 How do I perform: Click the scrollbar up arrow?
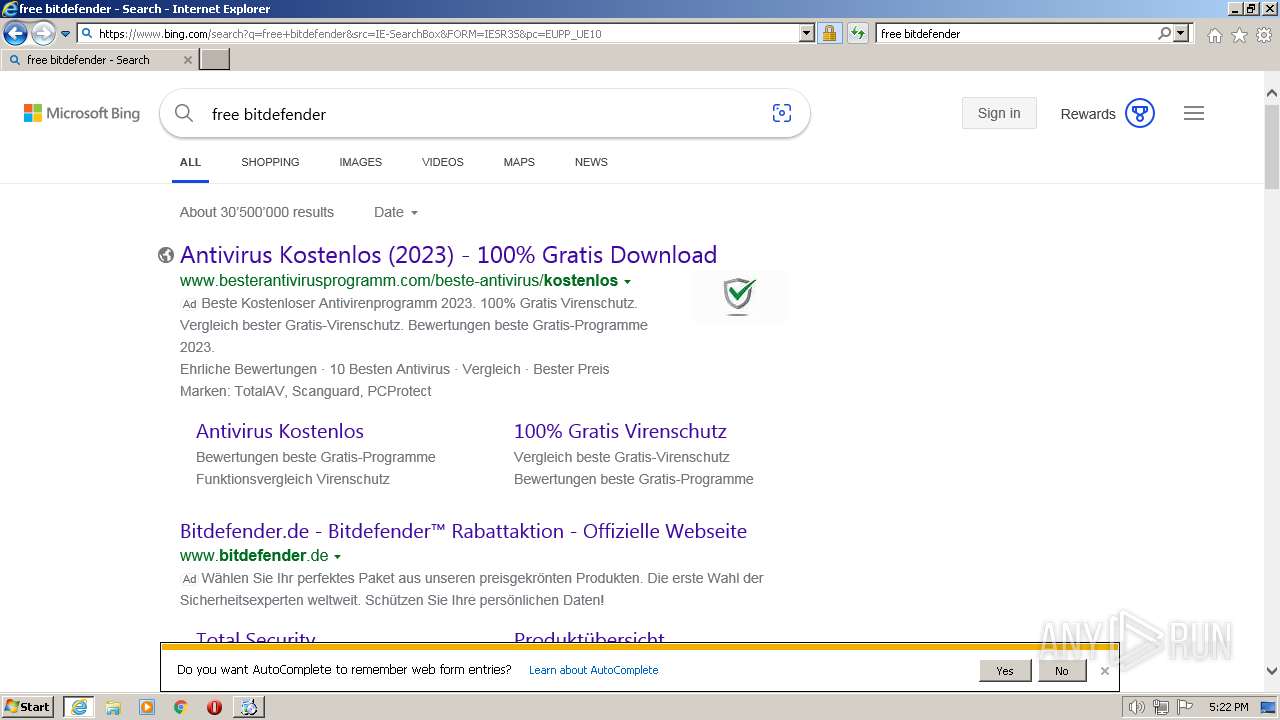tap(1272, 93)
